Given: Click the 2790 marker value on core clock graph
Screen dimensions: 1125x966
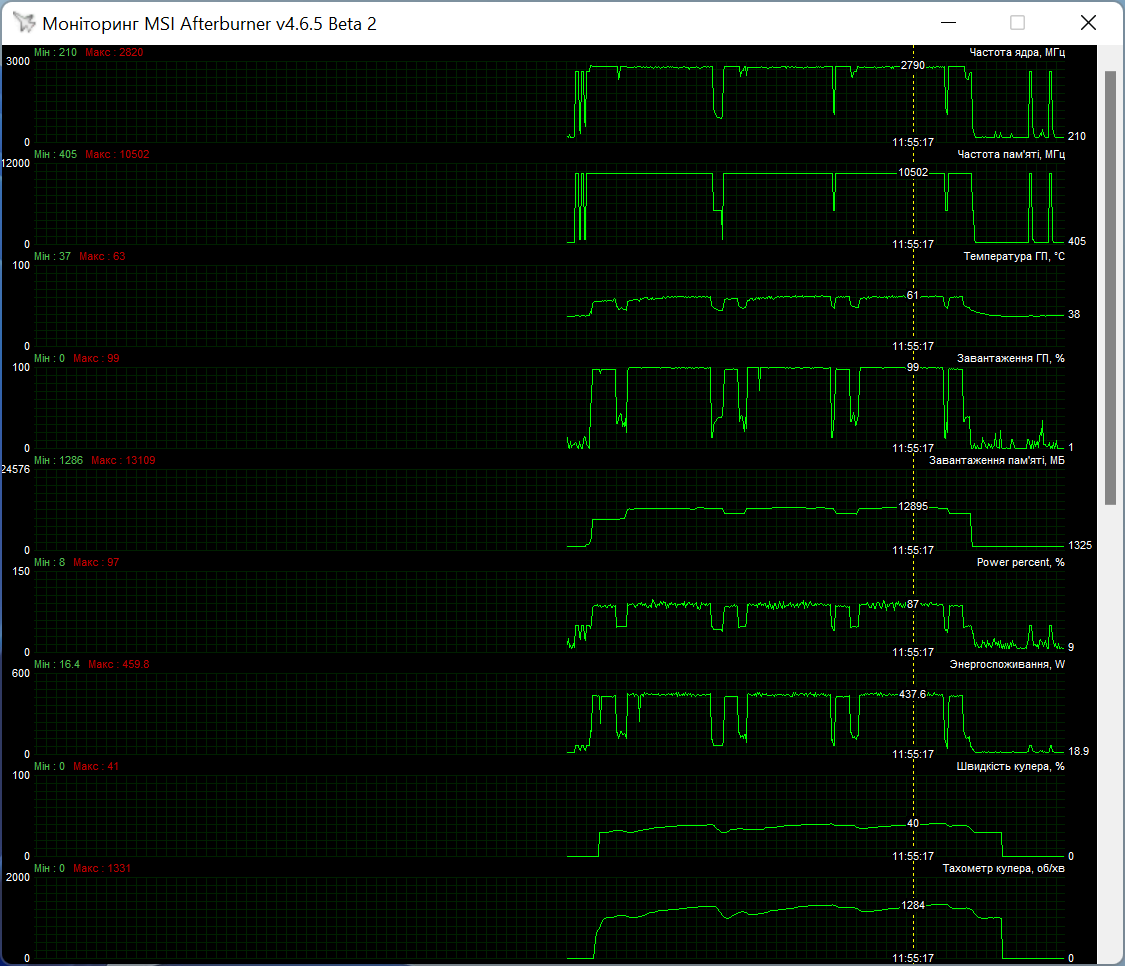Looking at the screenshot, I should coord(913,65).
